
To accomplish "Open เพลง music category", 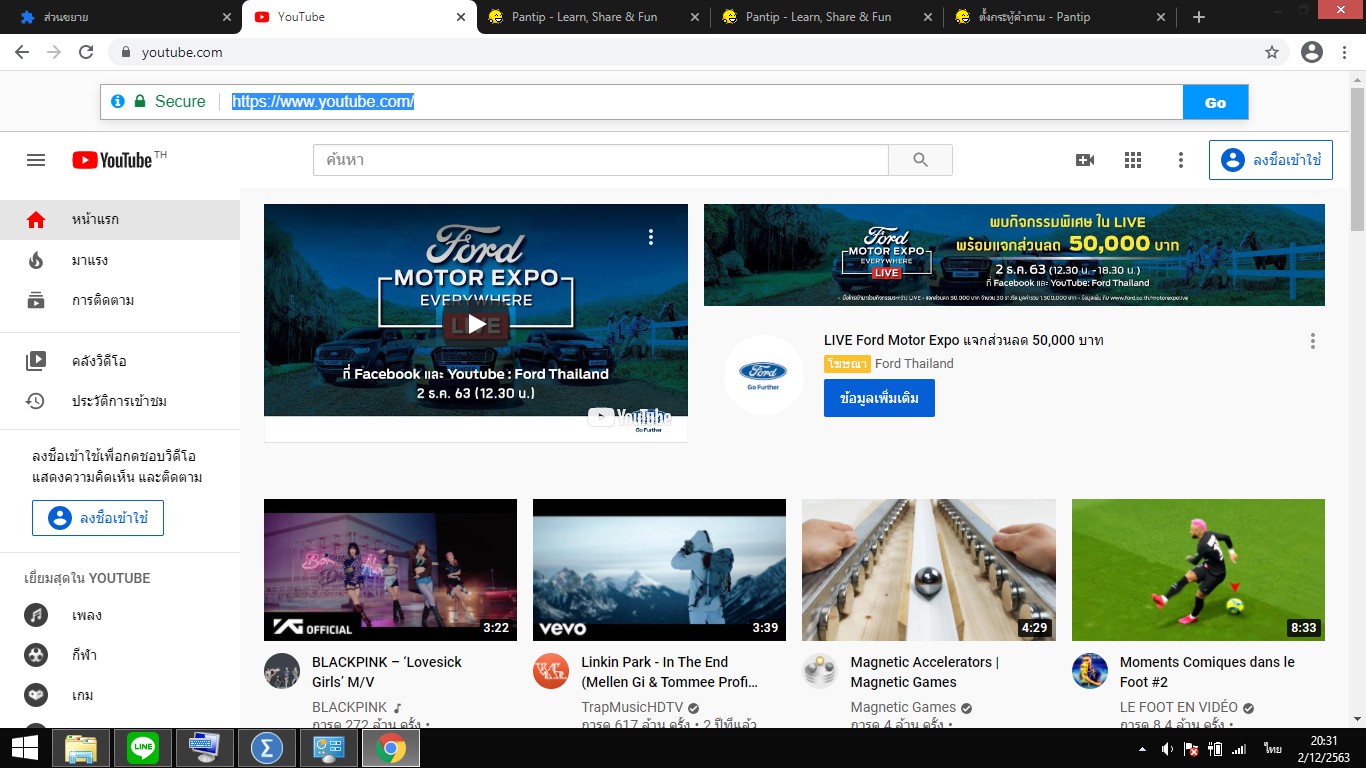I will coord(120,615).
